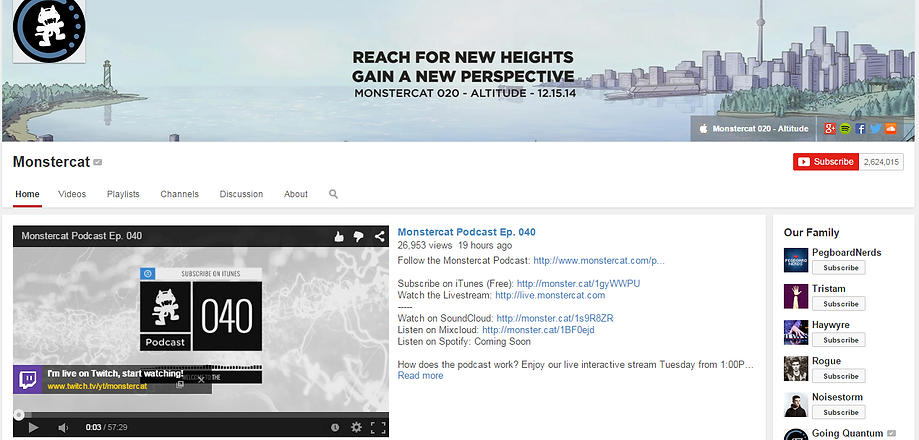Screen dimensions: 919x440
Task: Open the Haywyre channel avatar
Action: tap(796, 333)
